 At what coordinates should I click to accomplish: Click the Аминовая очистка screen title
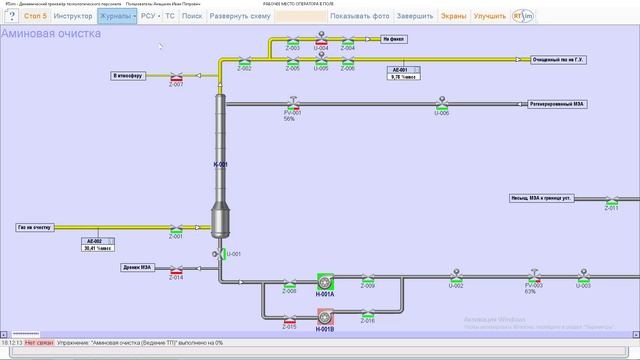click(x=51, y=33)
